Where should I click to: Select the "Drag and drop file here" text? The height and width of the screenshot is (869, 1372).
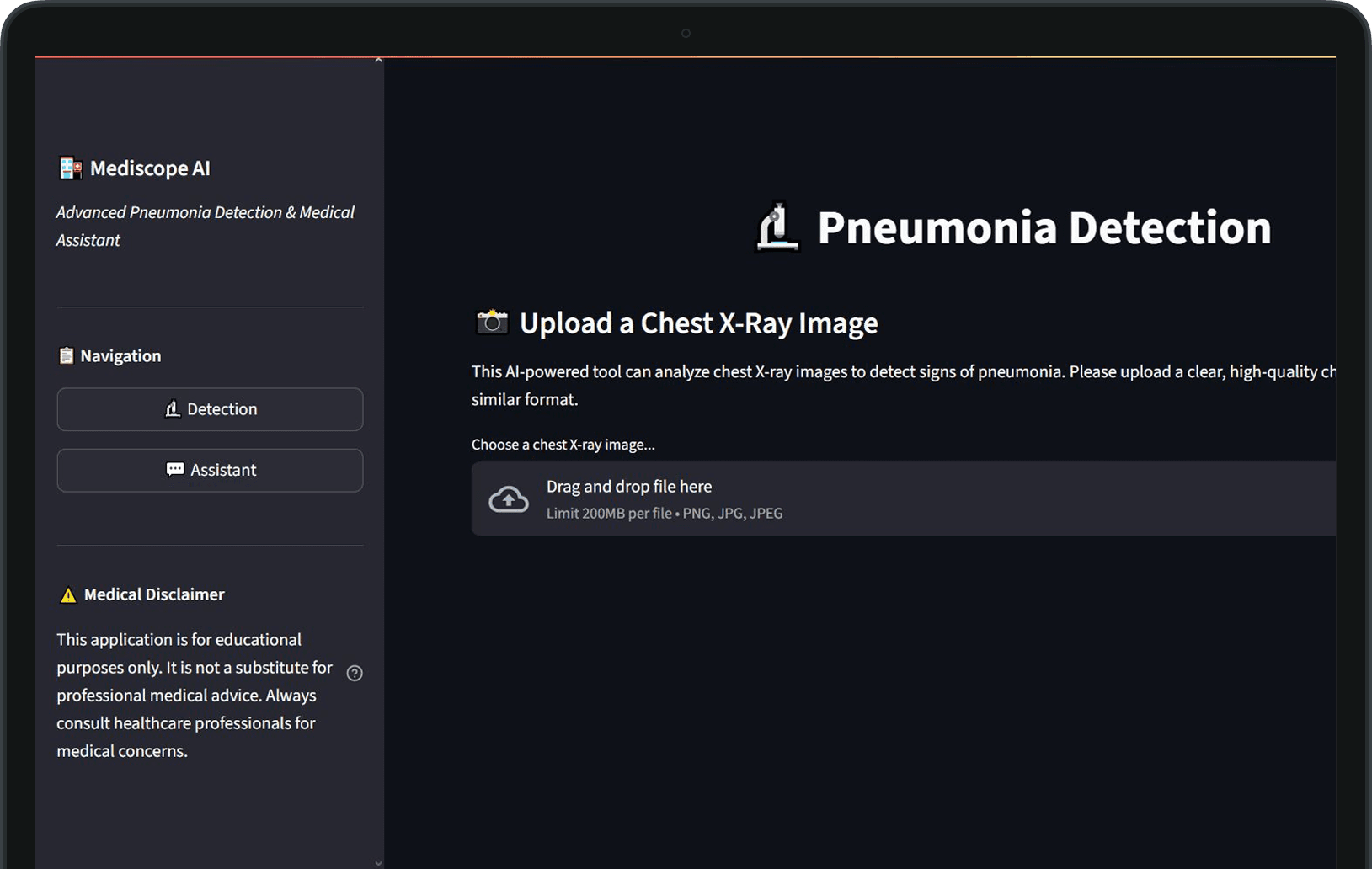tap(628, 487)
